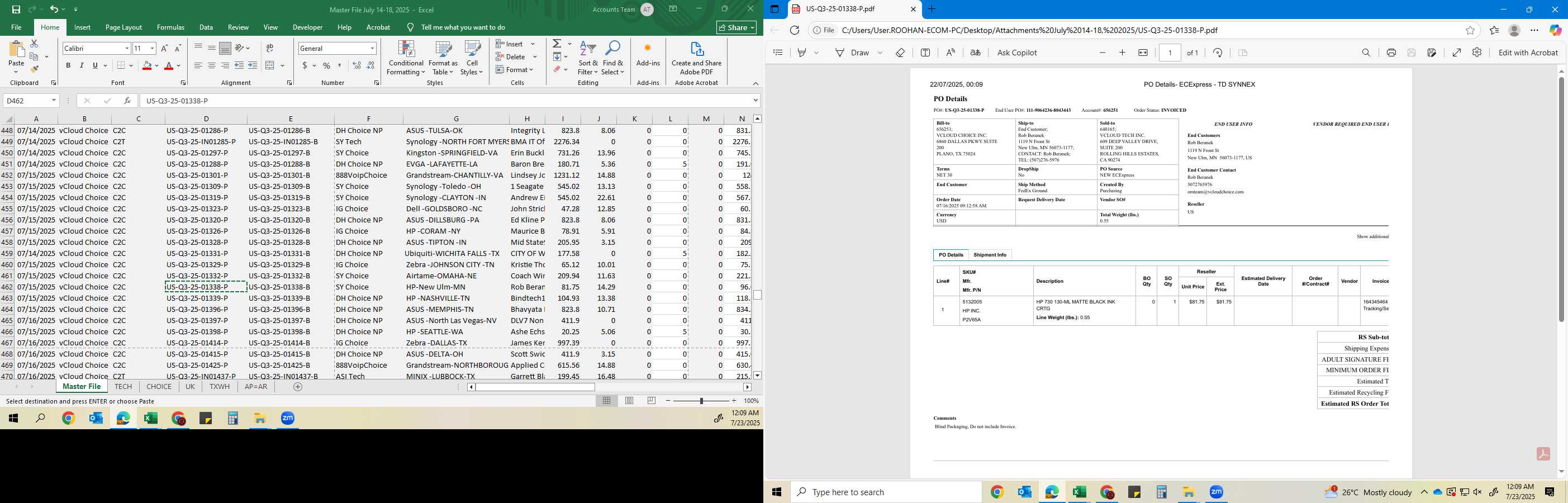Click the Percent Style icon
Screen dimensions: 1568x503
(327, 66)
